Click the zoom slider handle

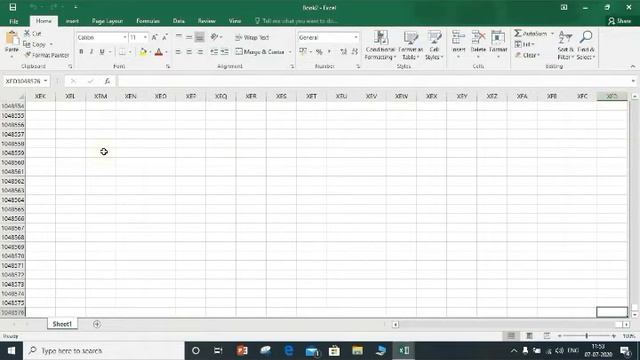587,336
